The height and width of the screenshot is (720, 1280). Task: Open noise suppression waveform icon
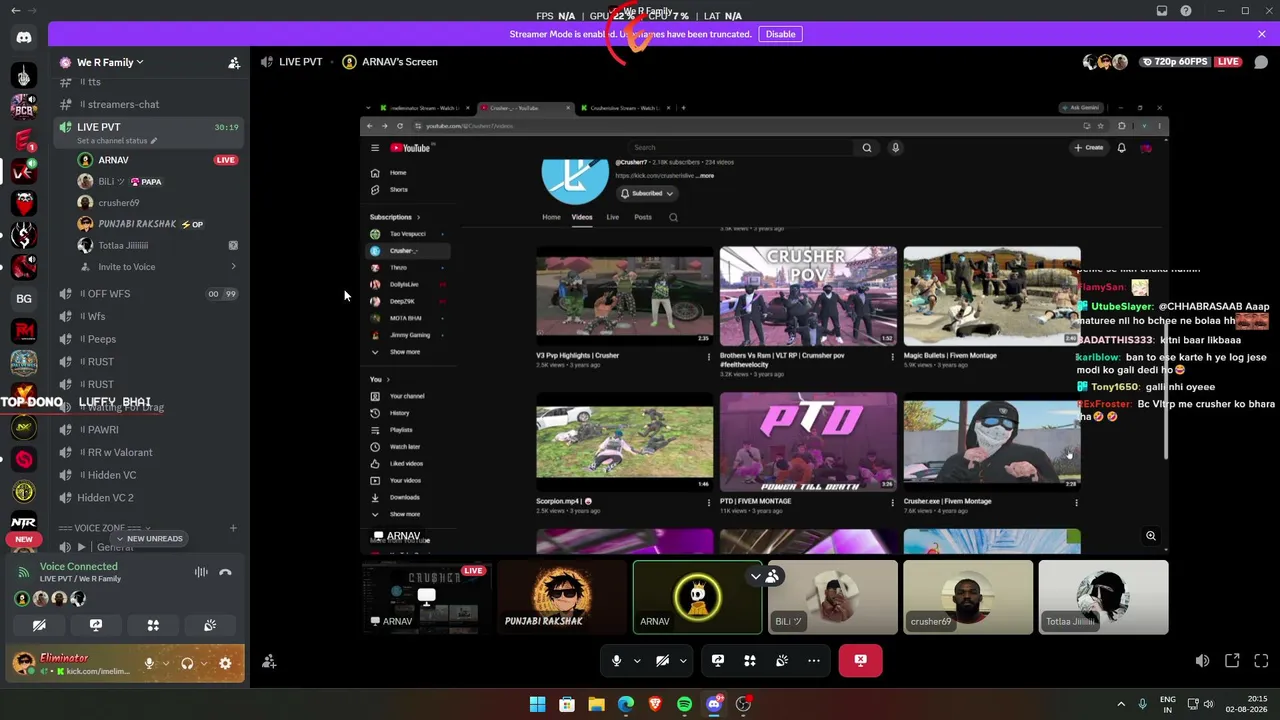(x=201, y=572)
